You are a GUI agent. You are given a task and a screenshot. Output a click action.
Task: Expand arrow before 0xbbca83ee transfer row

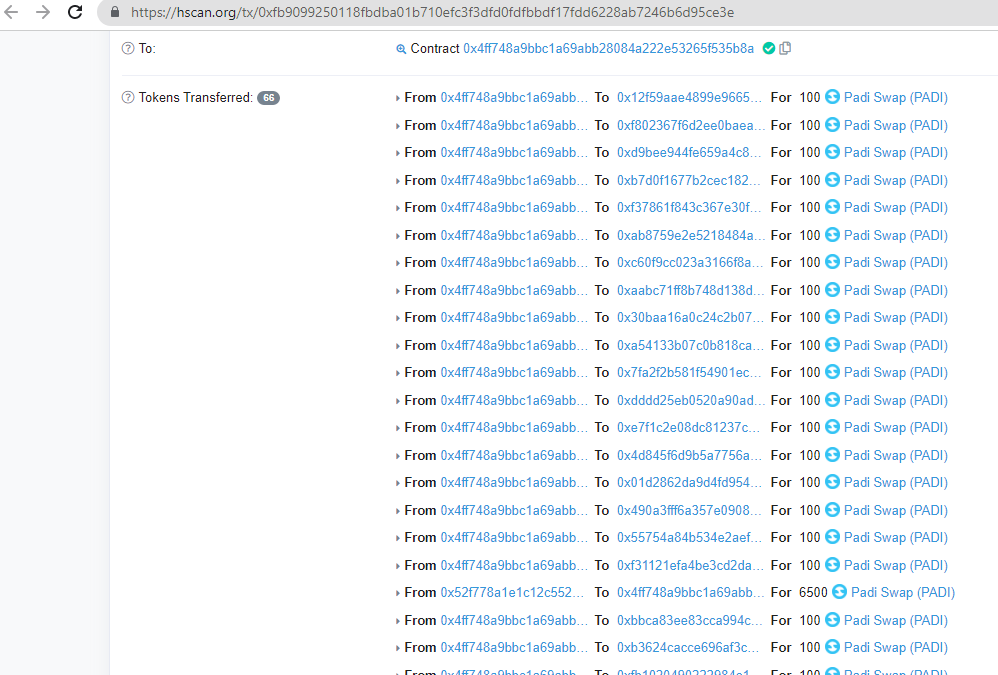click(397, 621)
